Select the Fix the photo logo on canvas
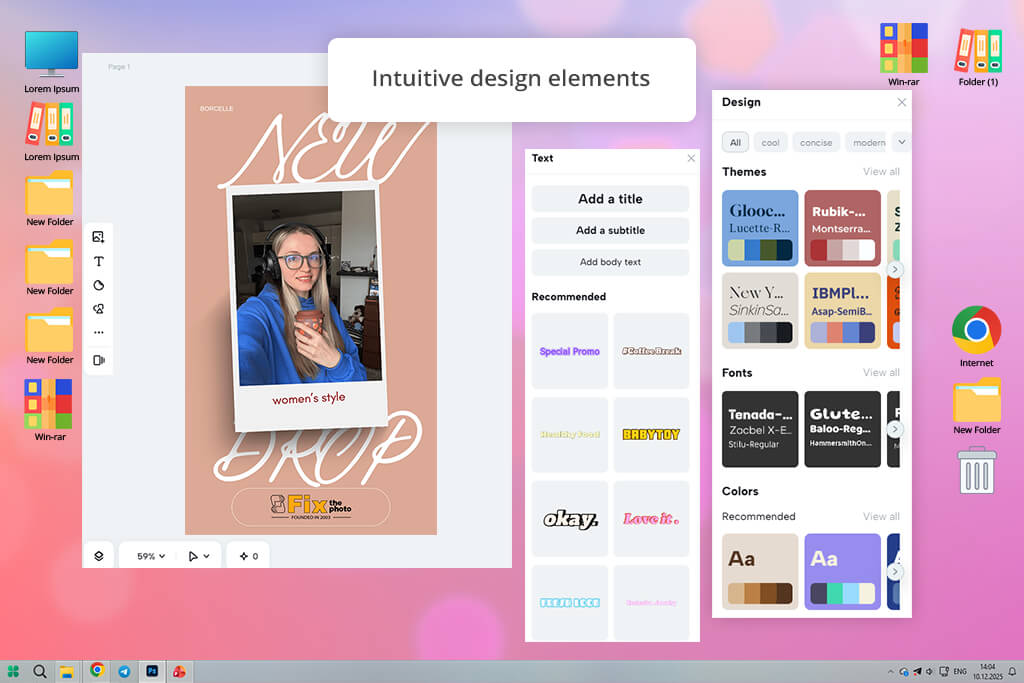Image resolution: width=1024 pixels, height=683 pixels. click(311, 507)
